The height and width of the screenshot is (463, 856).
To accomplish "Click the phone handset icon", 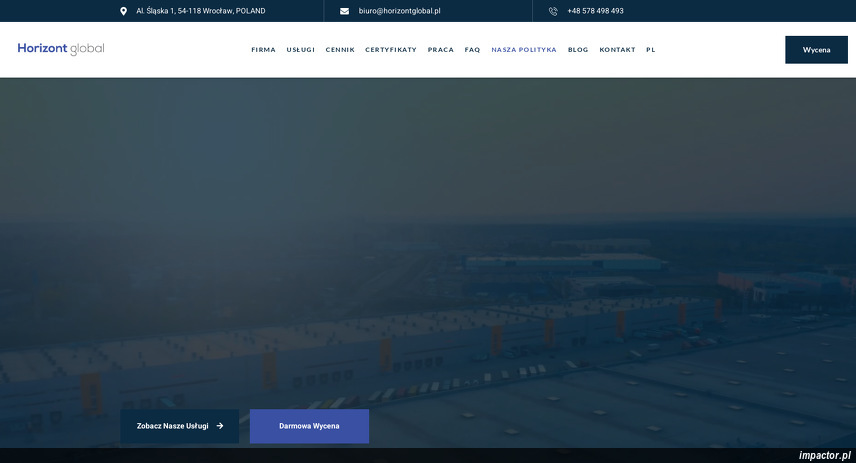I will tap(553, 11).
